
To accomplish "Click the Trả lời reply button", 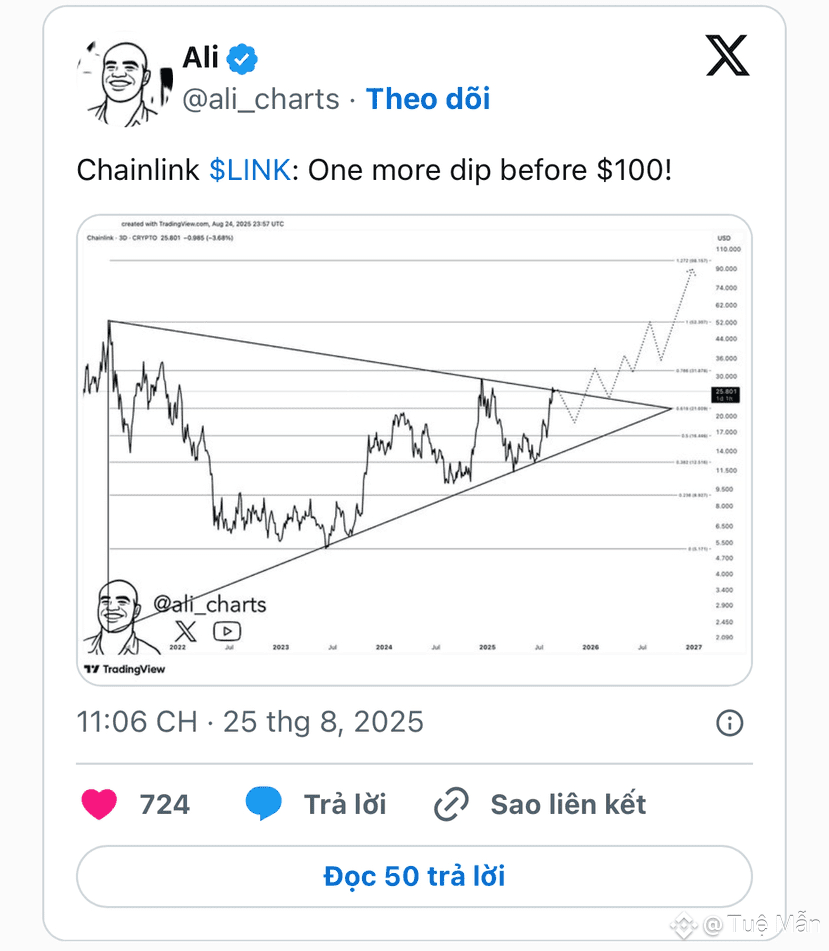I will tap(344, 805).
